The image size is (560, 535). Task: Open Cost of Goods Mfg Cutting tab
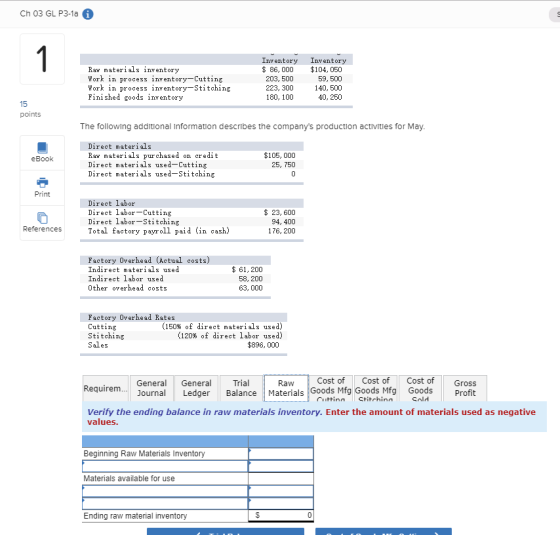(x=331, y=388)
